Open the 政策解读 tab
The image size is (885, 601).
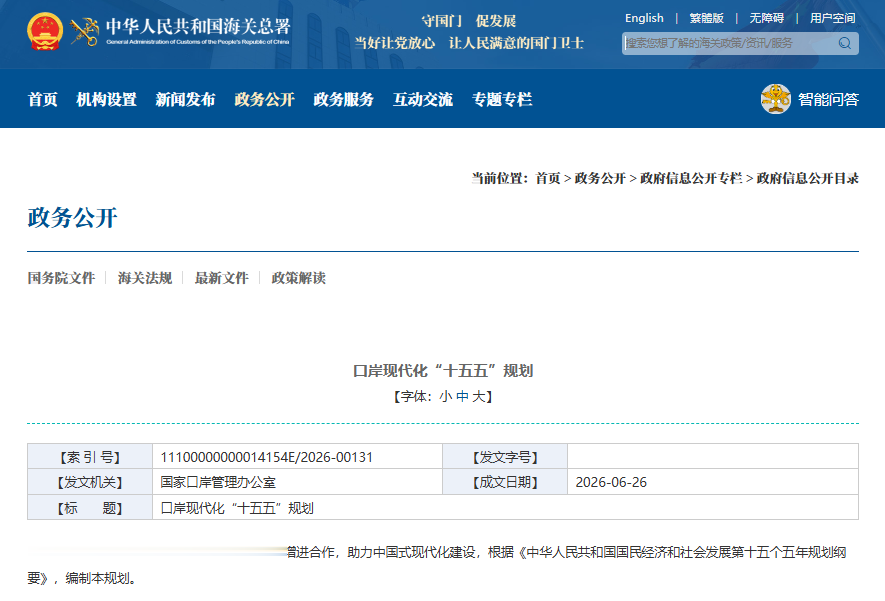[x=299, y=278]
